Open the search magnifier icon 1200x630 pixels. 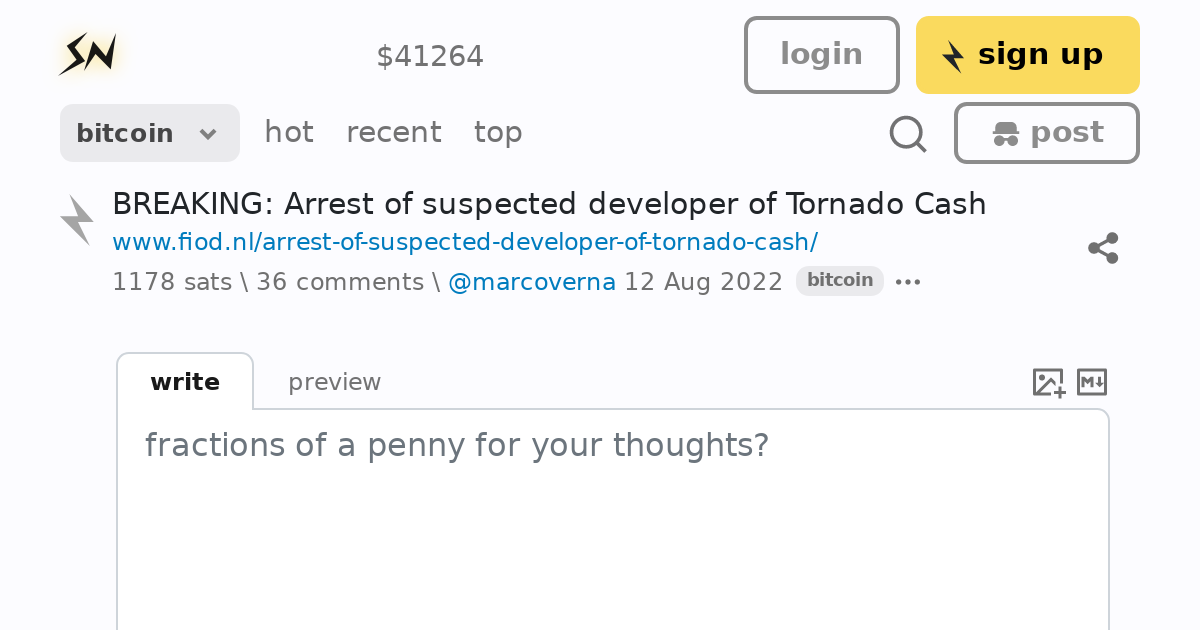coord(907,133)
